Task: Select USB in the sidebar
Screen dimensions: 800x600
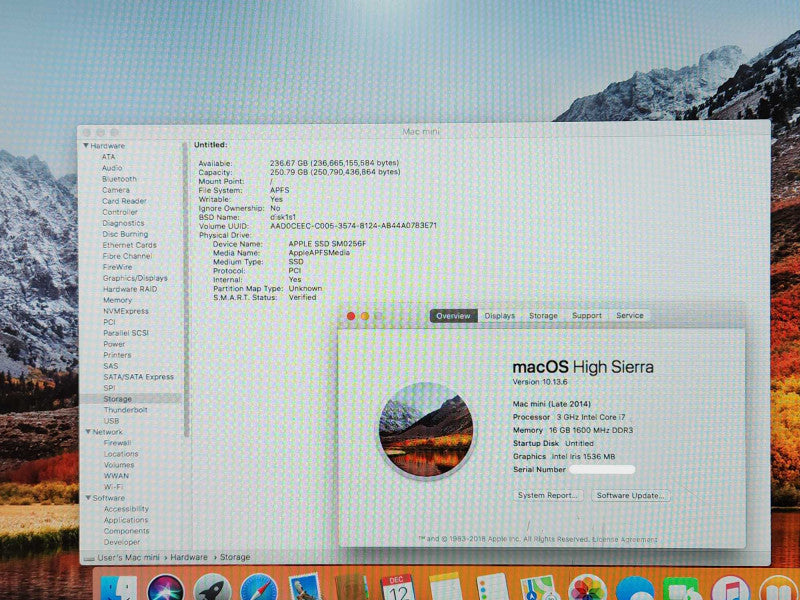Action: [x=112, y=421]
